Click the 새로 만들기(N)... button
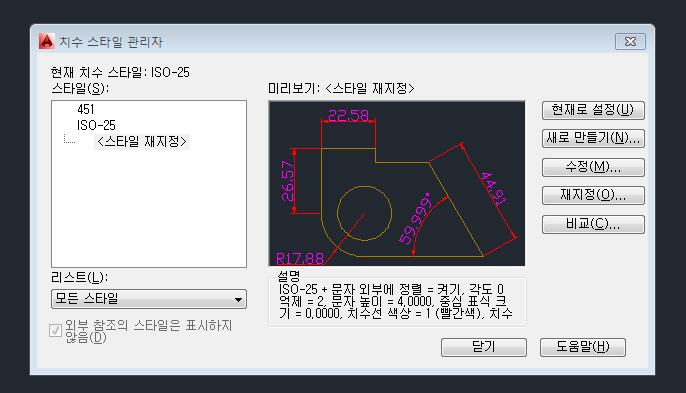This screenshot has height=393, width=686. point(593,138)
